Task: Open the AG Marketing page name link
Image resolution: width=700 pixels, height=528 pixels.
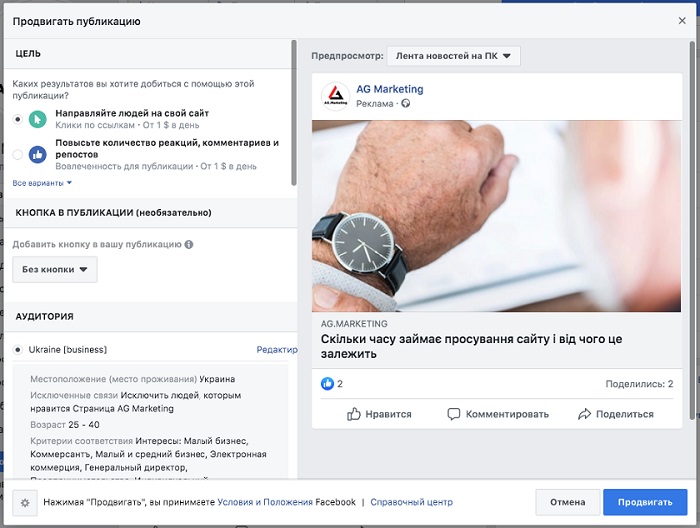Action: (389, 89)
